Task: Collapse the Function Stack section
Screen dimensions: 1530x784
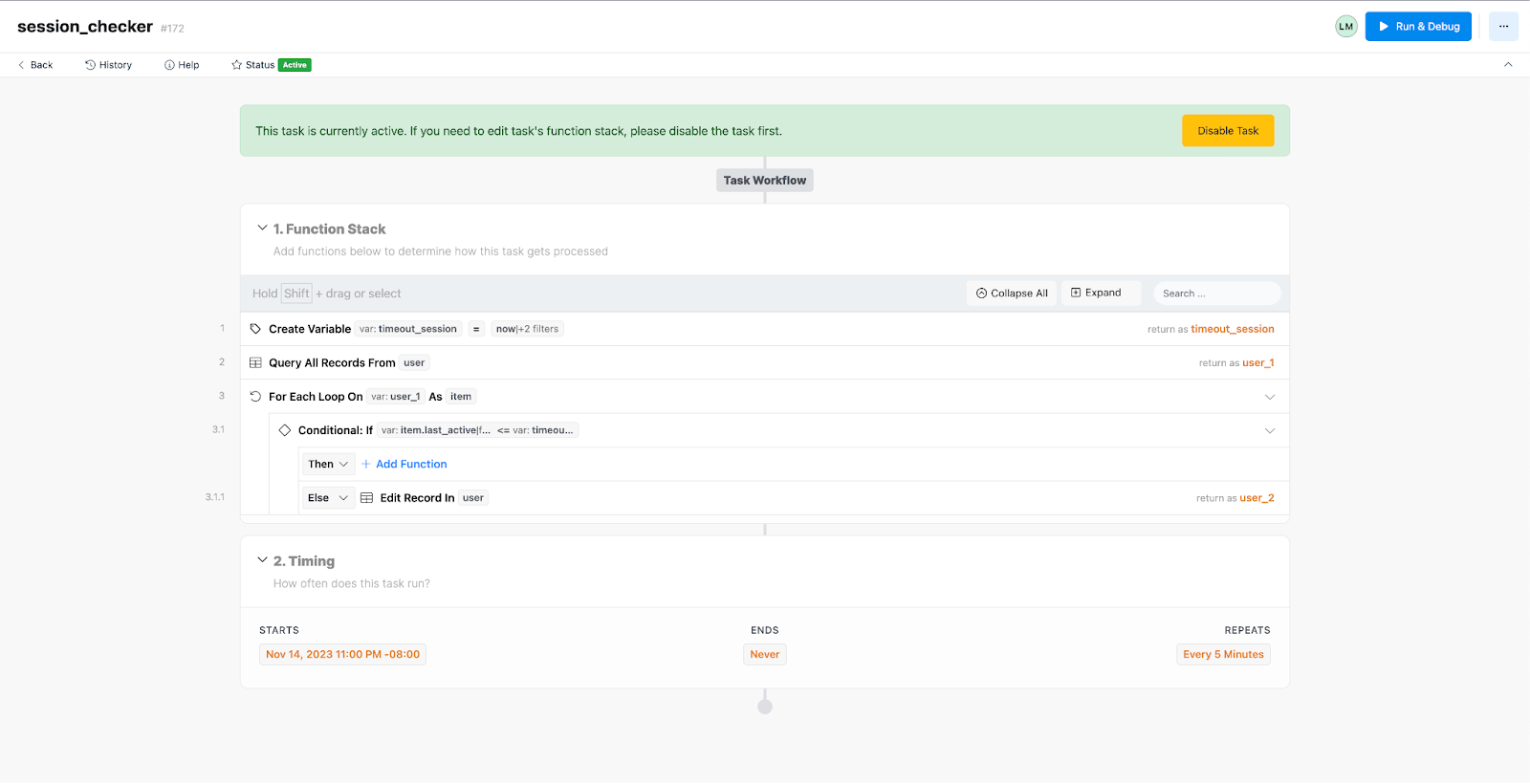Action: click(262, 229)
